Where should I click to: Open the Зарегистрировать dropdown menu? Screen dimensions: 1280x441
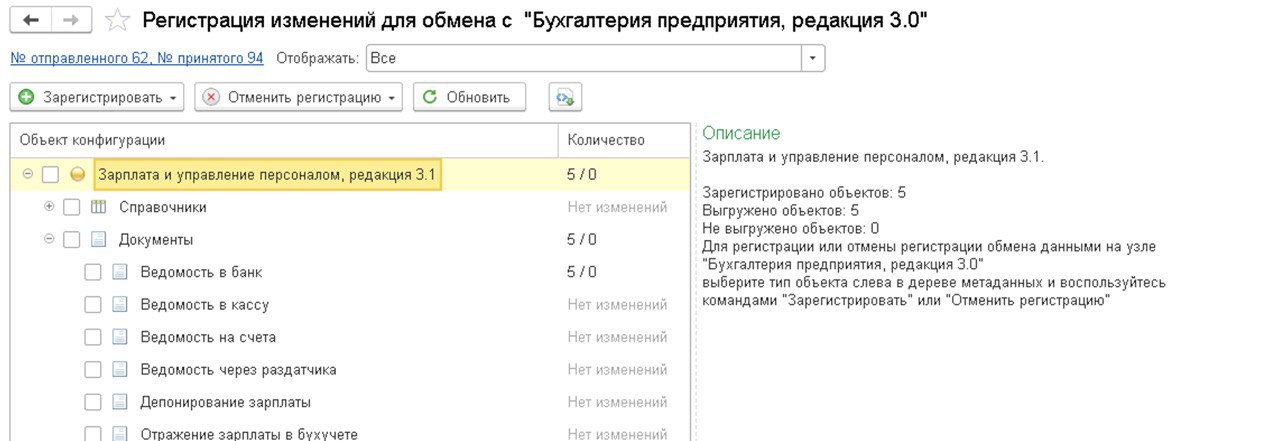(x=173, y=98)
